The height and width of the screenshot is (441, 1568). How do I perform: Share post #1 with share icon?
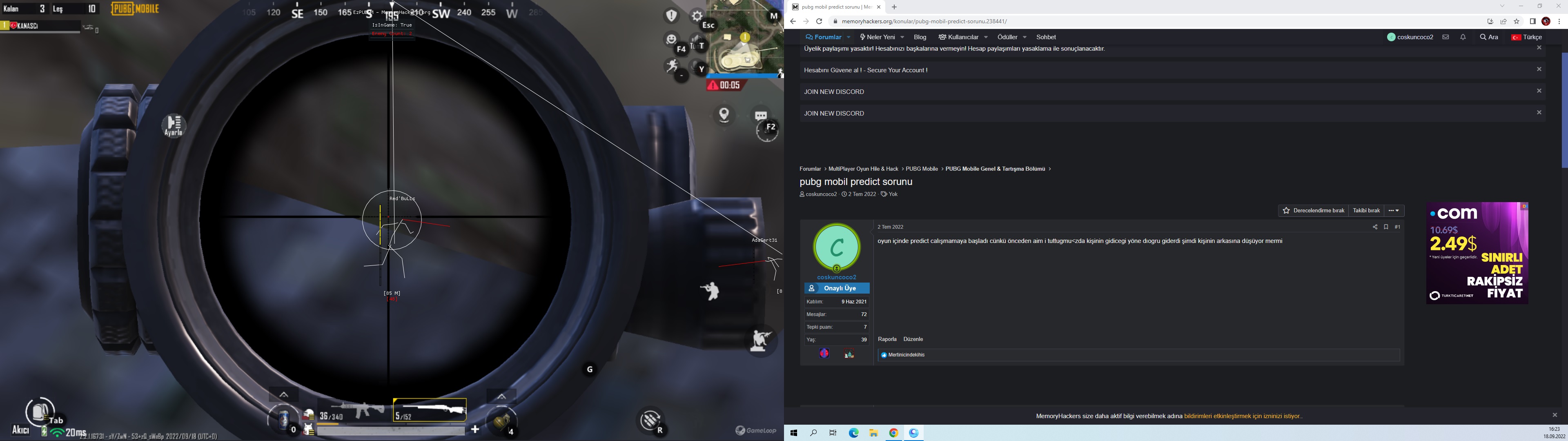tap(1374, 227)
